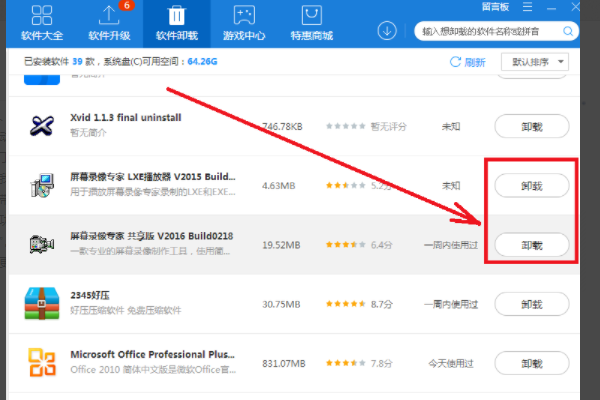Select the 屏幕录像专家 LXE播放器 V2015 title
The image size is (600, 400).
click(x=152, y=177)
